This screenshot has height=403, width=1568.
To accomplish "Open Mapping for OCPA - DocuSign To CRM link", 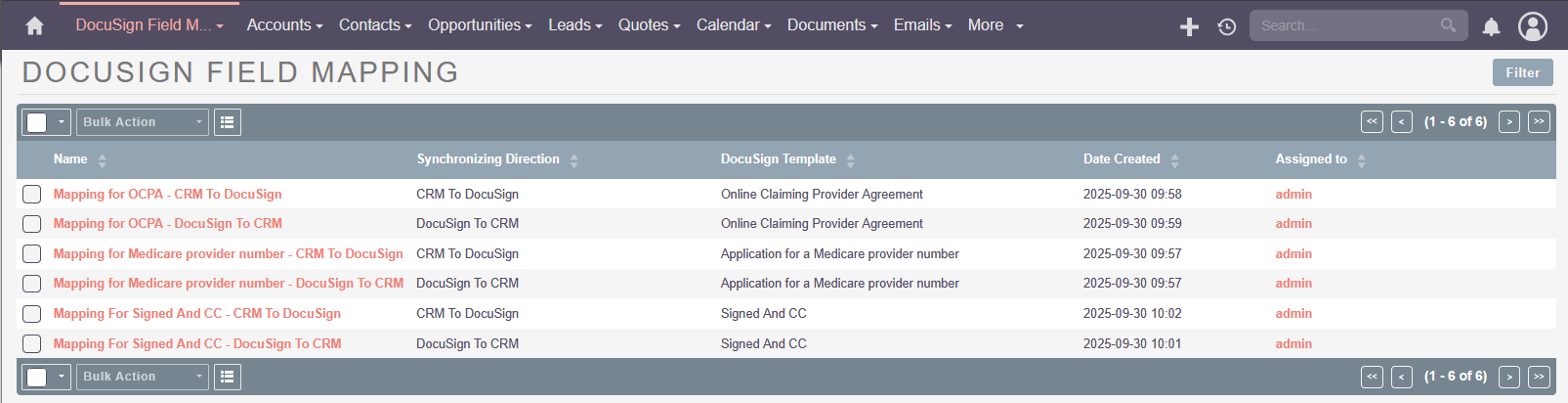I will click(167, 224).
